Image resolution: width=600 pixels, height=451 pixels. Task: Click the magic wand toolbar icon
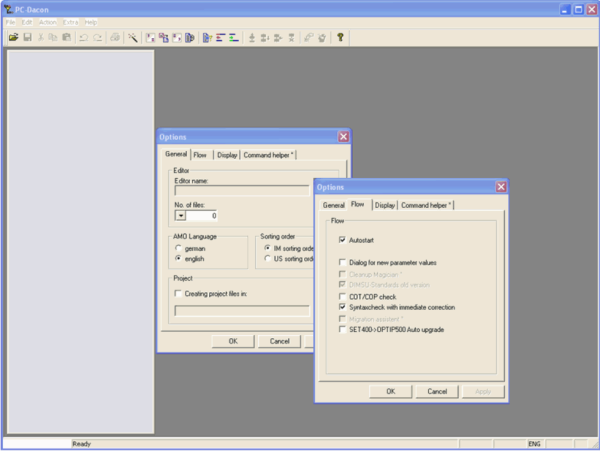click(133, 37)
